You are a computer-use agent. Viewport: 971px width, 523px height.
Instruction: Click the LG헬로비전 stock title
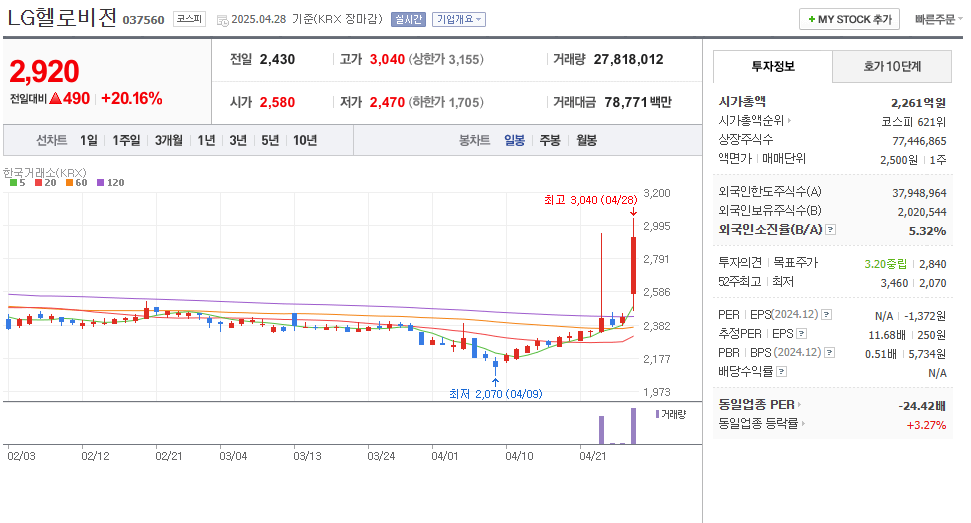pyautogui.click(x=62, y=17)
